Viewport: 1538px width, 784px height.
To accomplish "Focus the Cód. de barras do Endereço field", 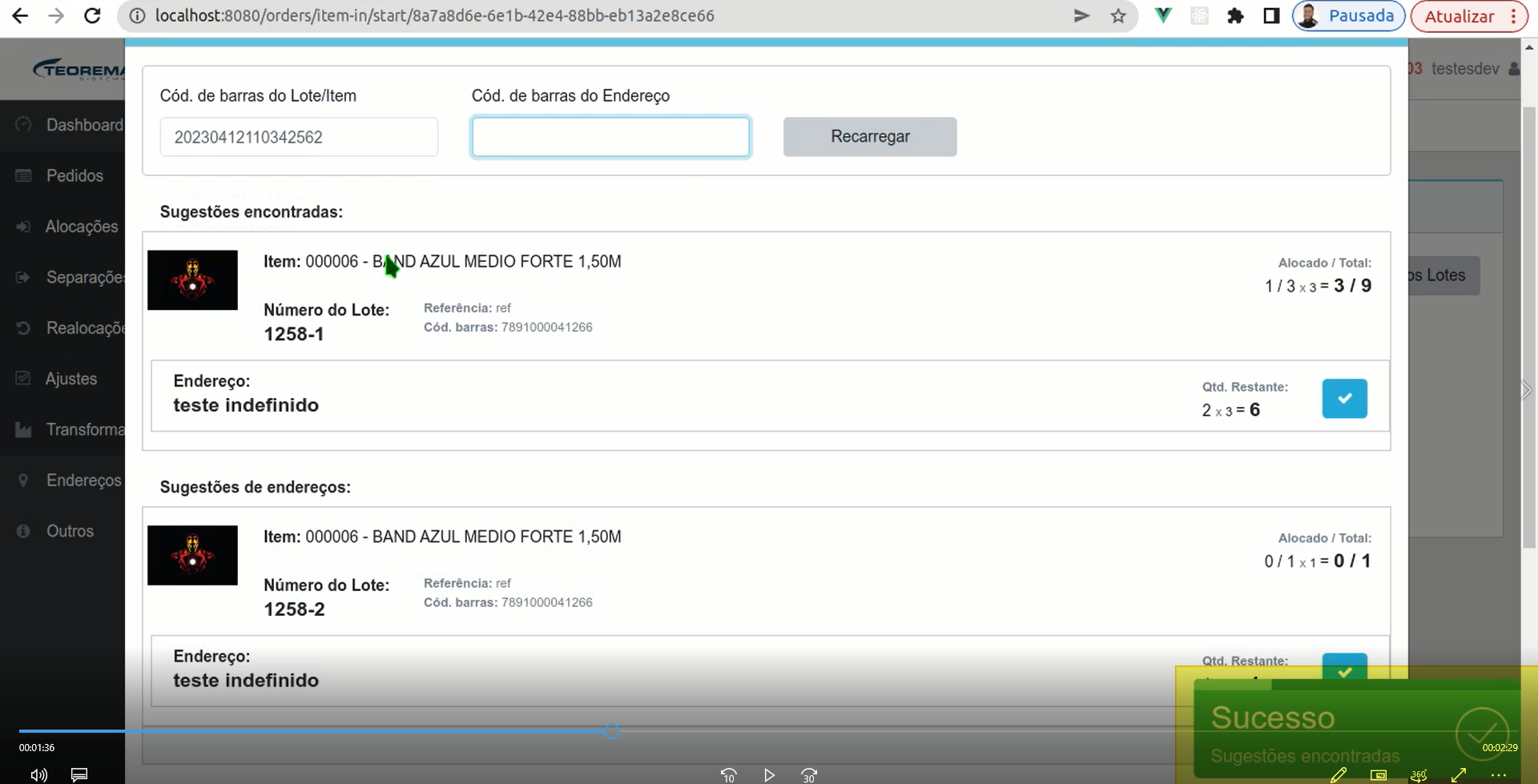I will pyautogui.click(x=610, y=137).
